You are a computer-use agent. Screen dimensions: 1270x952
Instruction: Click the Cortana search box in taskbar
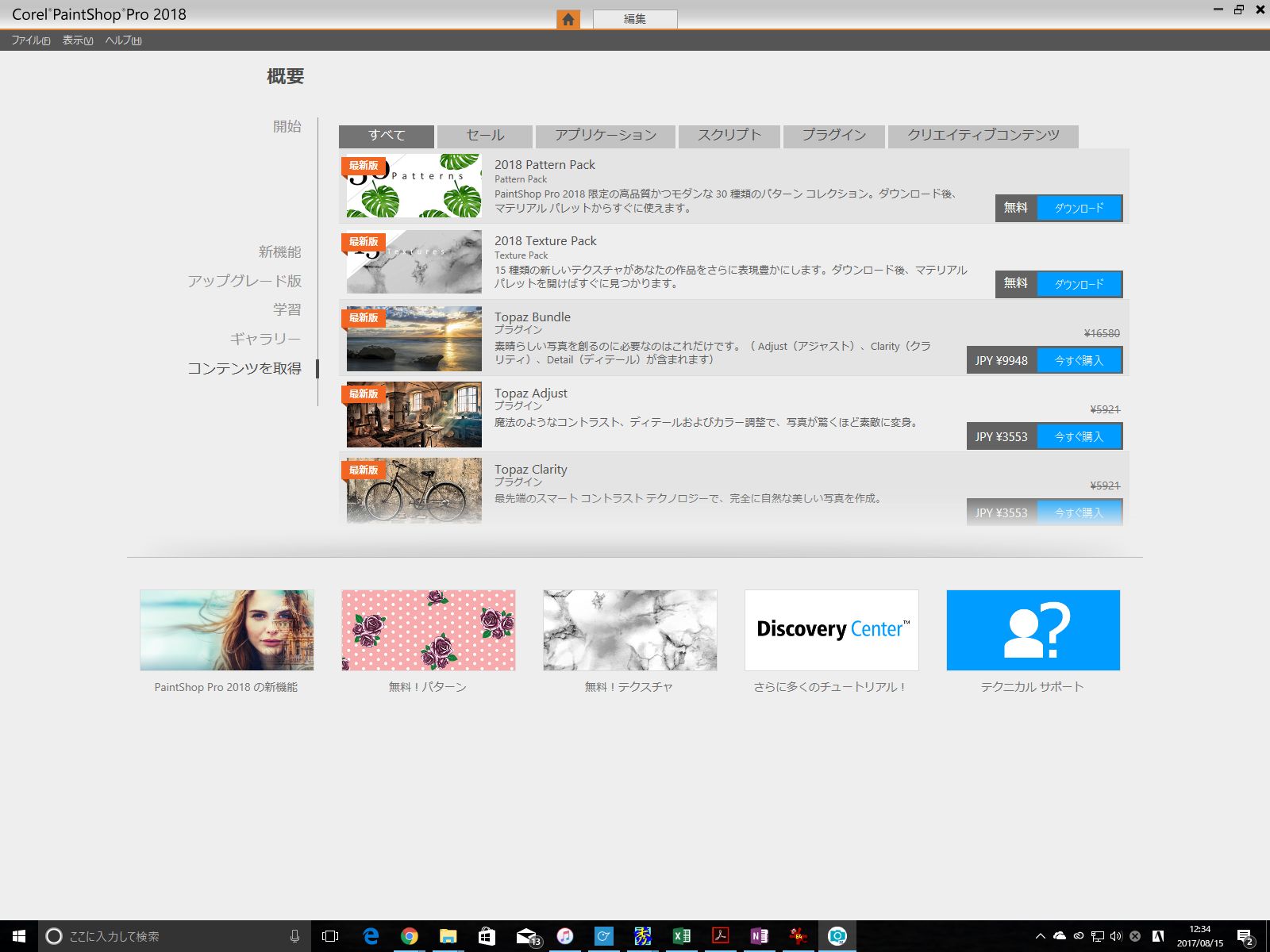click(175, 936)
